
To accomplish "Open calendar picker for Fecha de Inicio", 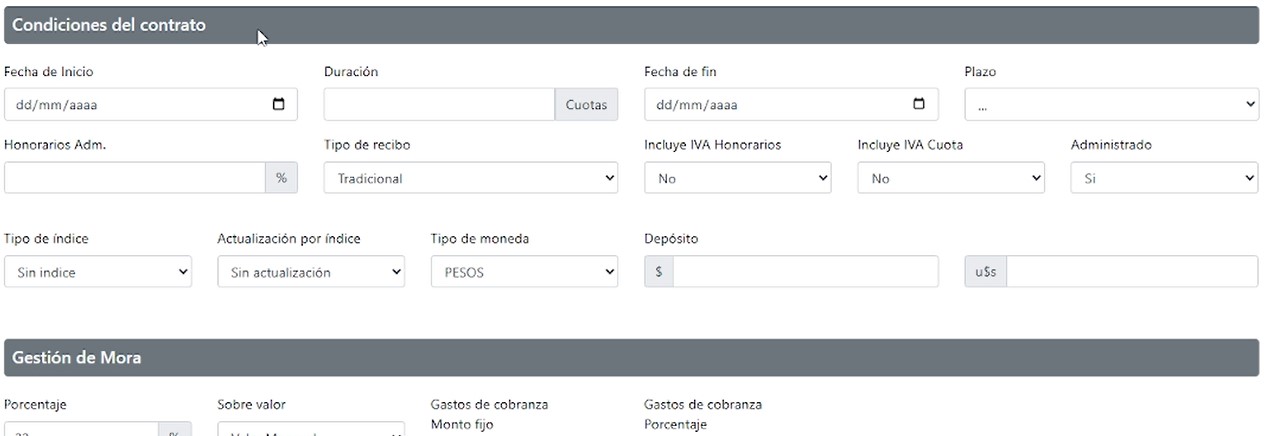I will click(278, 104).
